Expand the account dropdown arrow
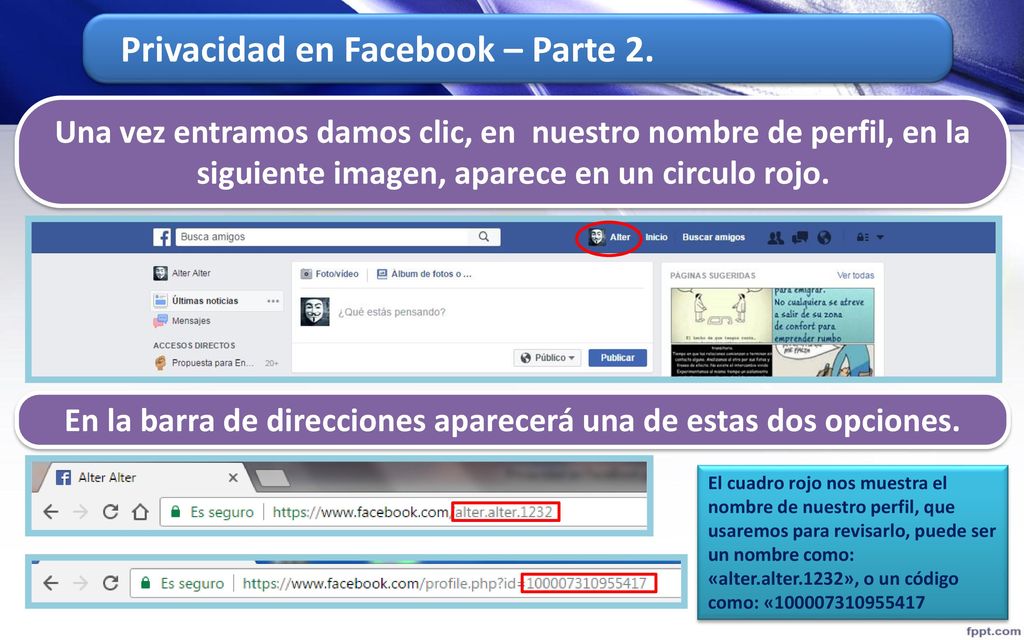Viewport: 1024px width, 640px height. click(880, 237)
